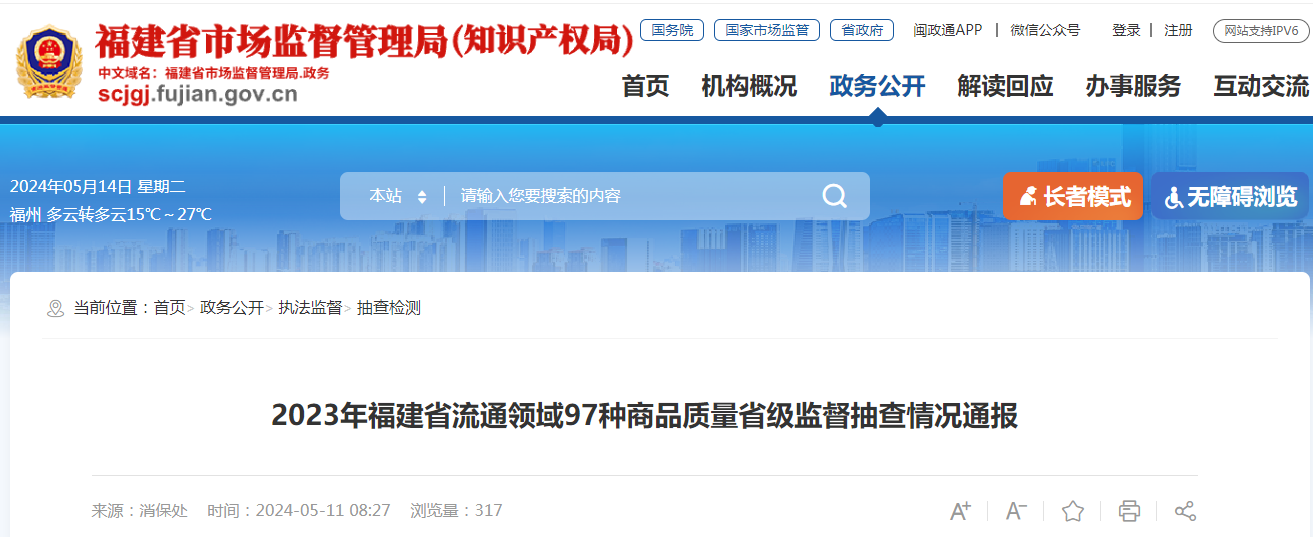
Task: Open the 政务公开 navigation menu
Action: pos(877,86)
